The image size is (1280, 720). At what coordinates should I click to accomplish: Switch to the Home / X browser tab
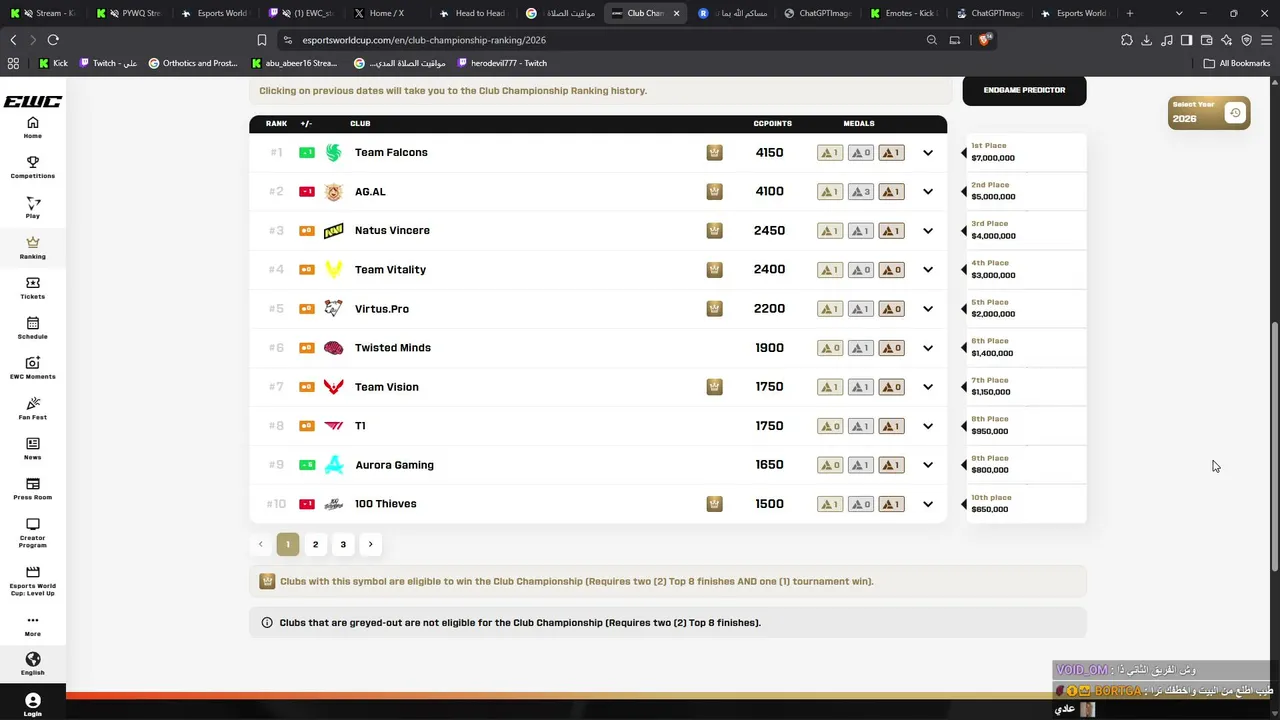coord(386,13)
